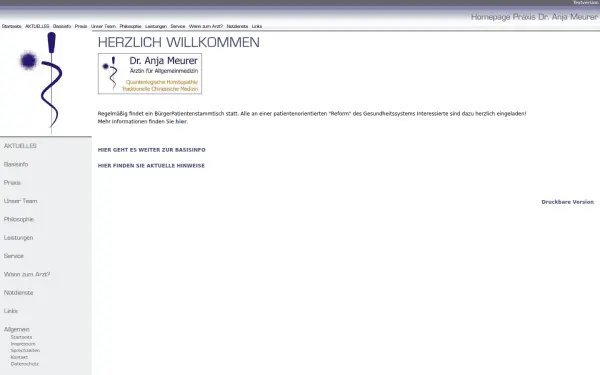Select Praxis in the left sidebar
The image size is (600, 375).
click(12, 183)
